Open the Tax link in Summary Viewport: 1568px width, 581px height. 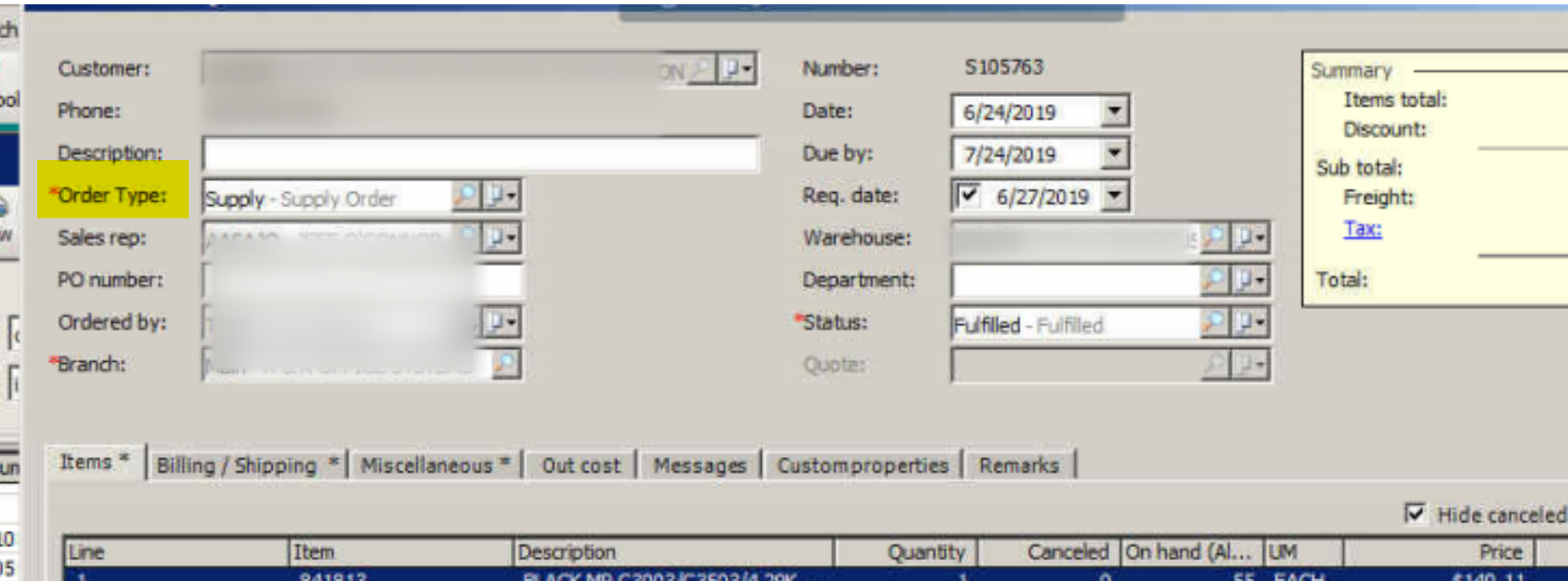1362,229
